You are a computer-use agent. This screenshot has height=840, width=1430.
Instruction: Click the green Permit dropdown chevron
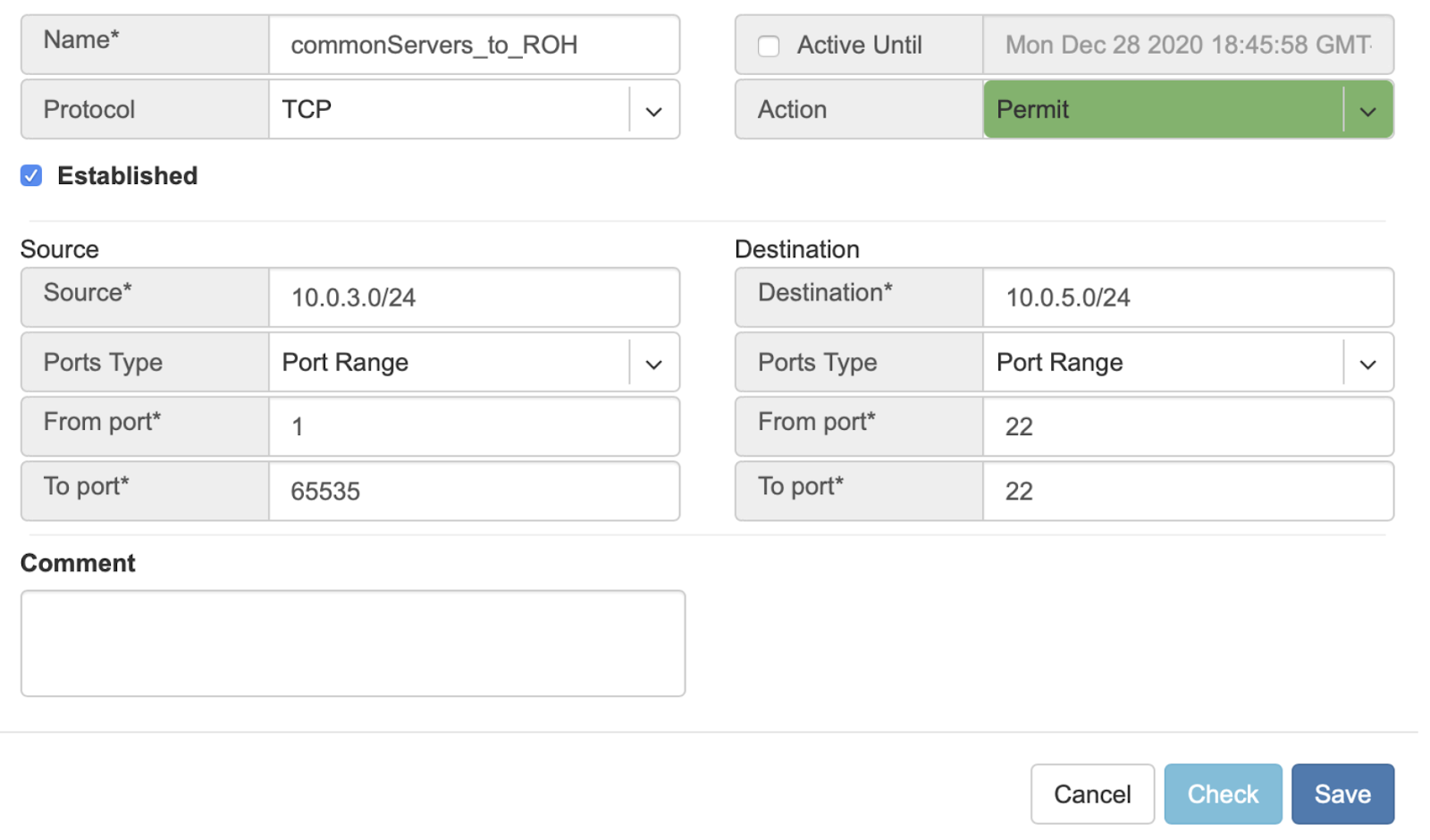1367,112
